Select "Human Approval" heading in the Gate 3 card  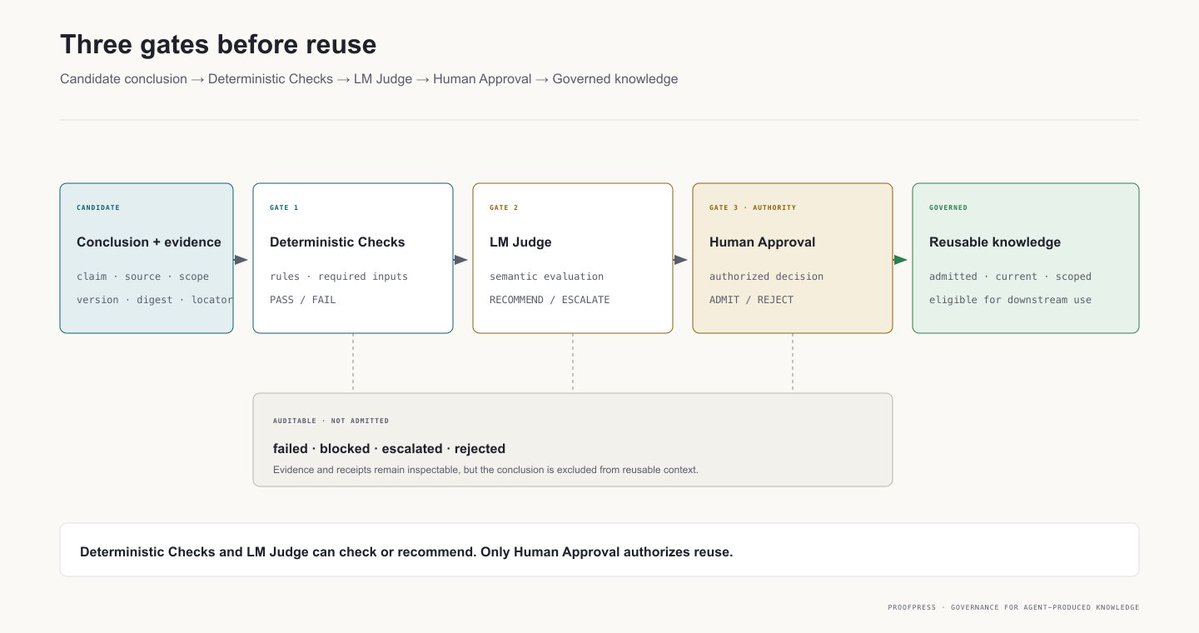pyautogui.click(x=762, y=242)
